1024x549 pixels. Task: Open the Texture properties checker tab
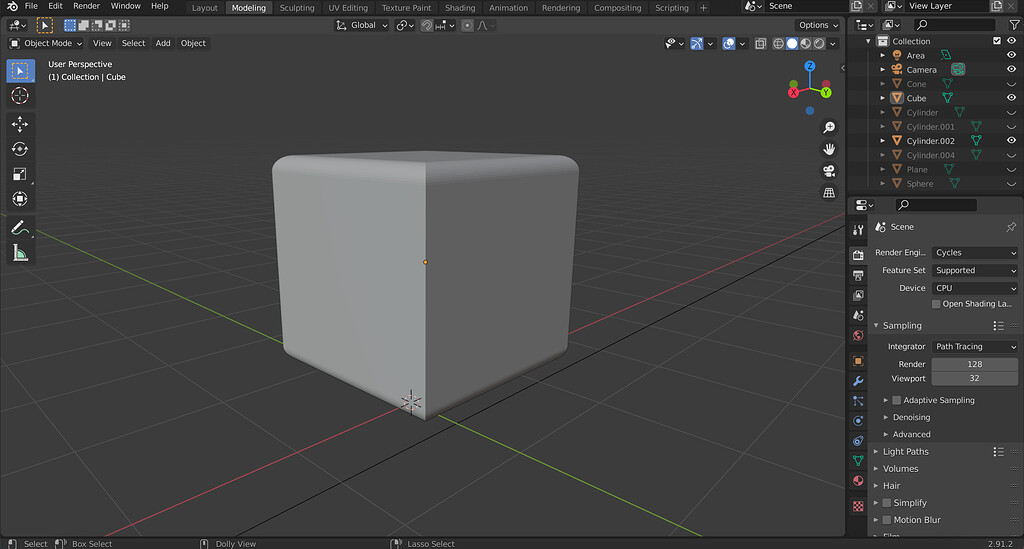pyautogui.click(x=858, y=506)
